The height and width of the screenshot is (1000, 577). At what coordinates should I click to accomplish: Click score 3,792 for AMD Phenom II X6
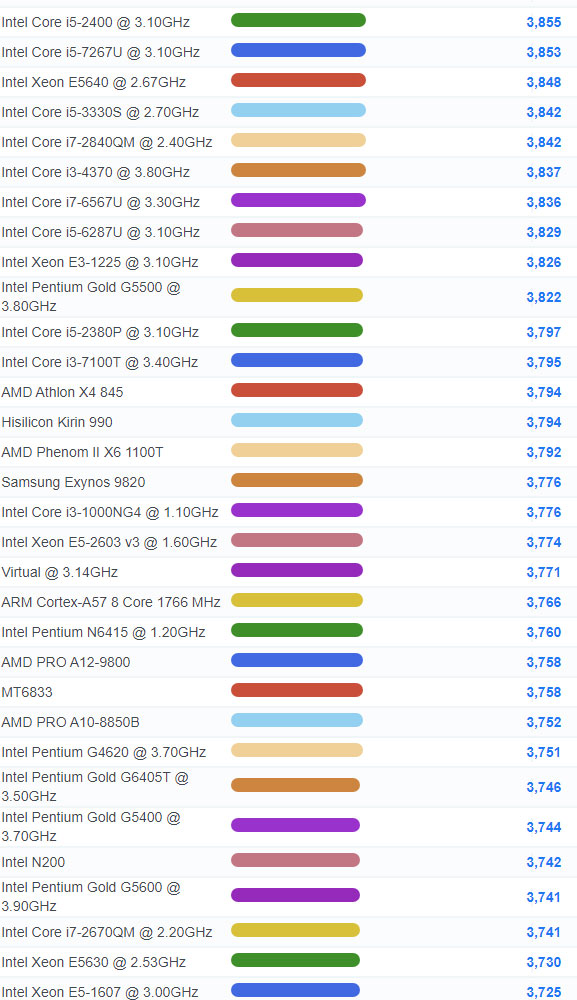click(x=544, y=452)
